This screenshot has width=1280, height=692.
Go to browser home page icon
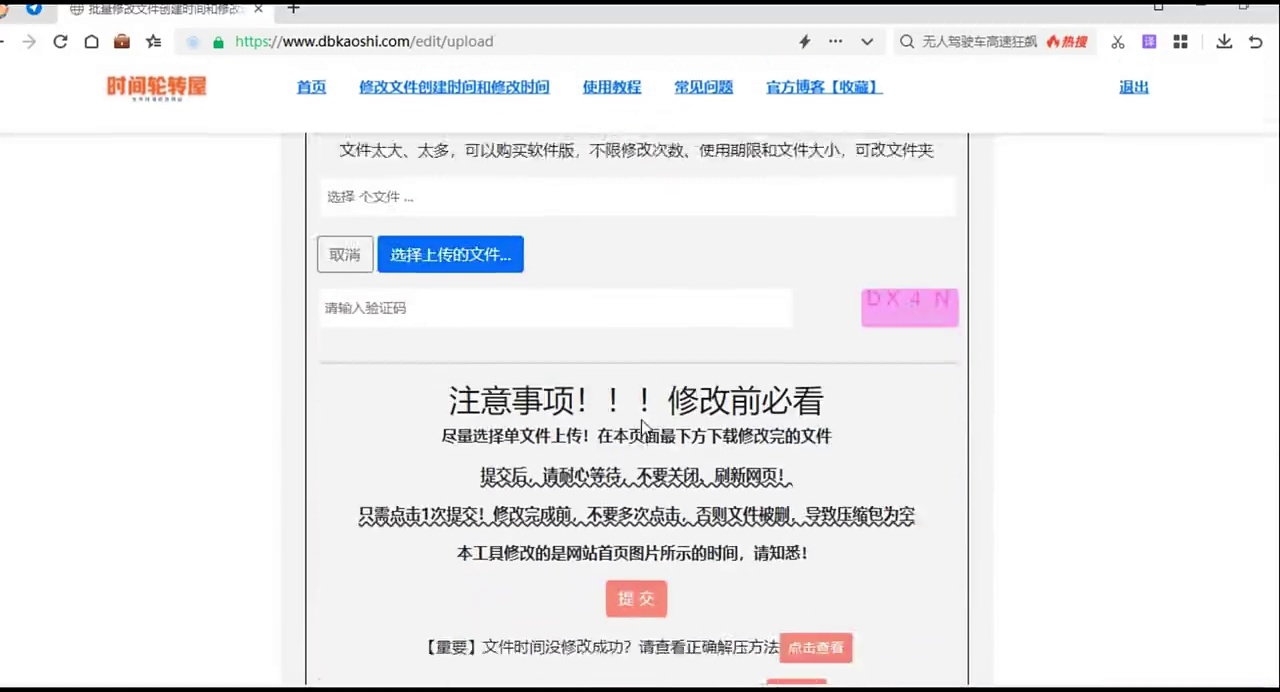coord(91,42)
